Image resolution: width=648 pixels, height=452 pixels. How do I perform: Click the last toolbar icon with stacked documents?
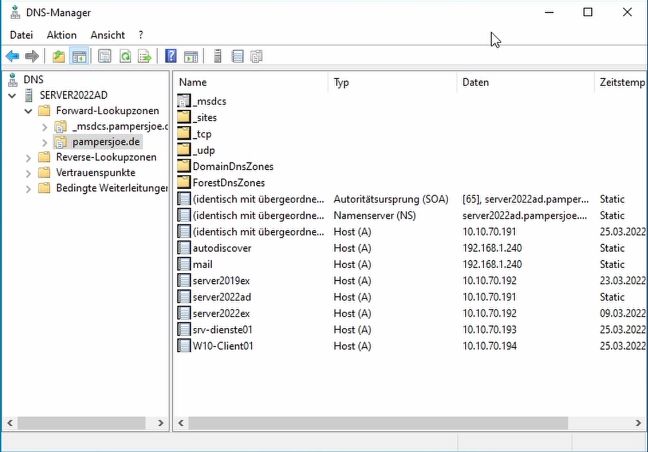pyautogui.click(x=257, y=56)
